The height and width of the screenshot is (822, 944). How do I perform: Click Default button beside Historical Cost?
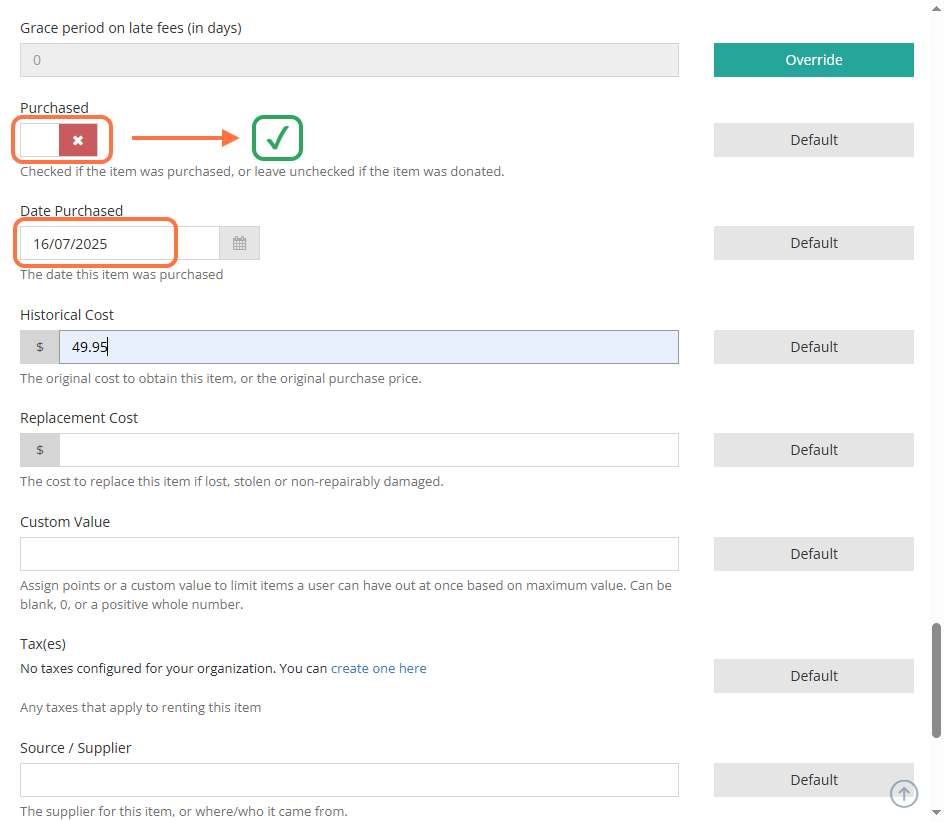[813, 347]
